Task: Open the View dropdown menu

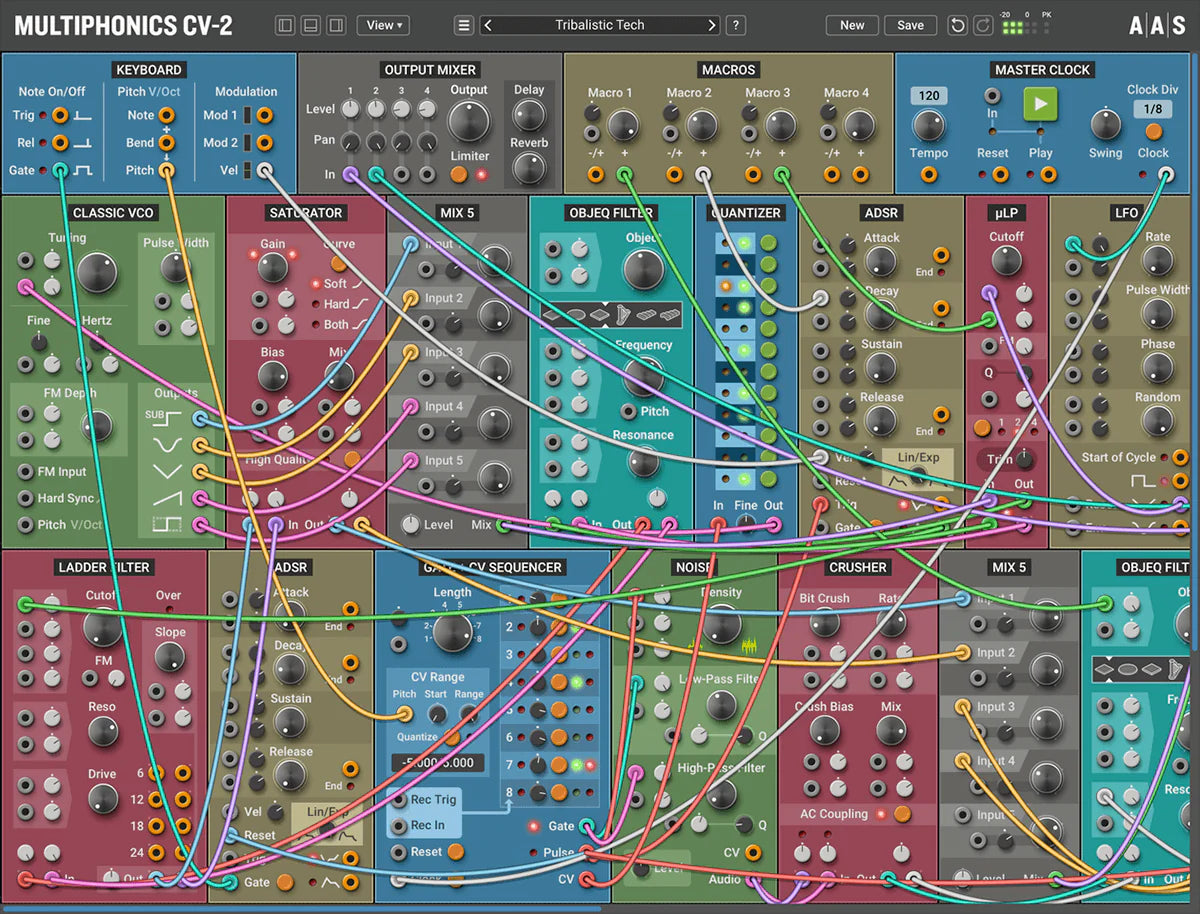Action: [x=382, y=25]
